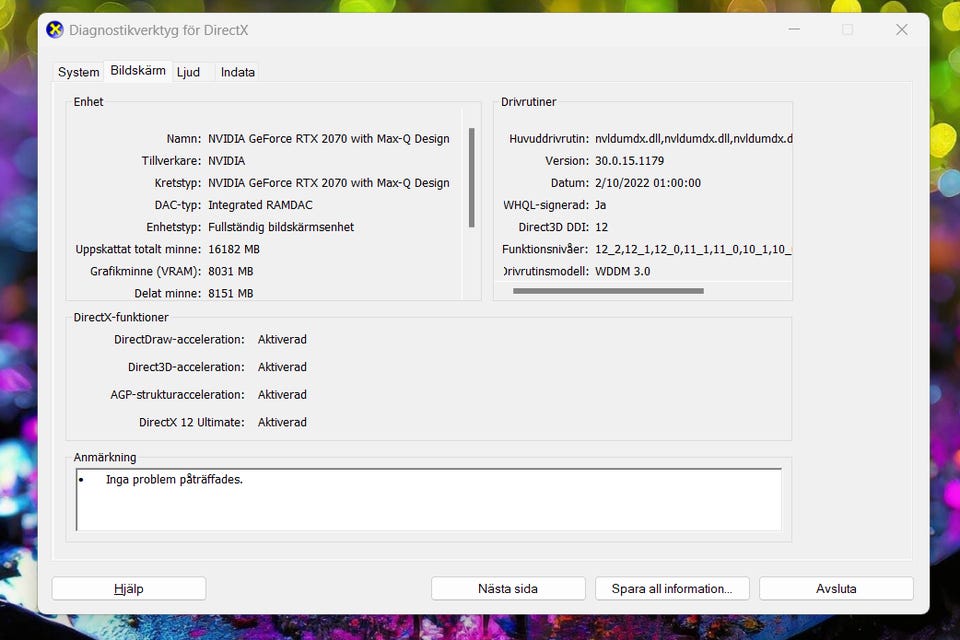Click the Fullständig bildskärmsenhet value

coord(281,227)
